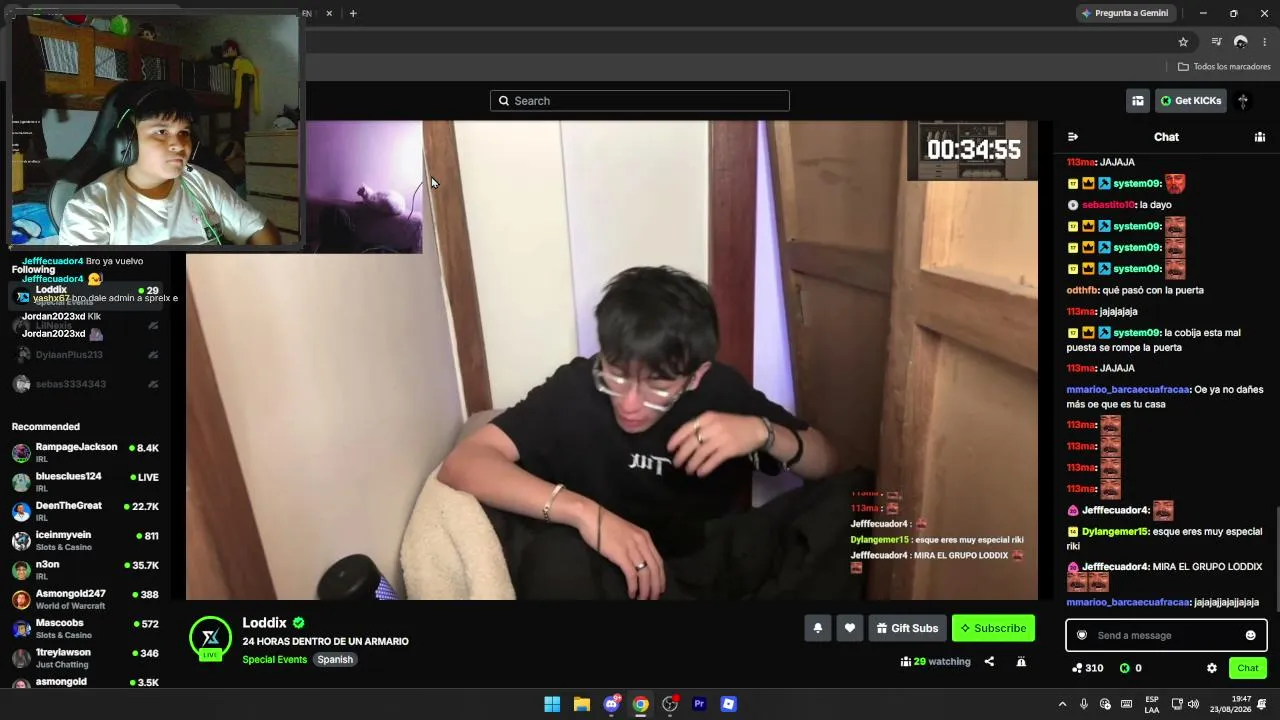This screenshot has height=720, width=1280.
Task: Subscribe to Loddix channel
Action: click(x=993, y=628)
